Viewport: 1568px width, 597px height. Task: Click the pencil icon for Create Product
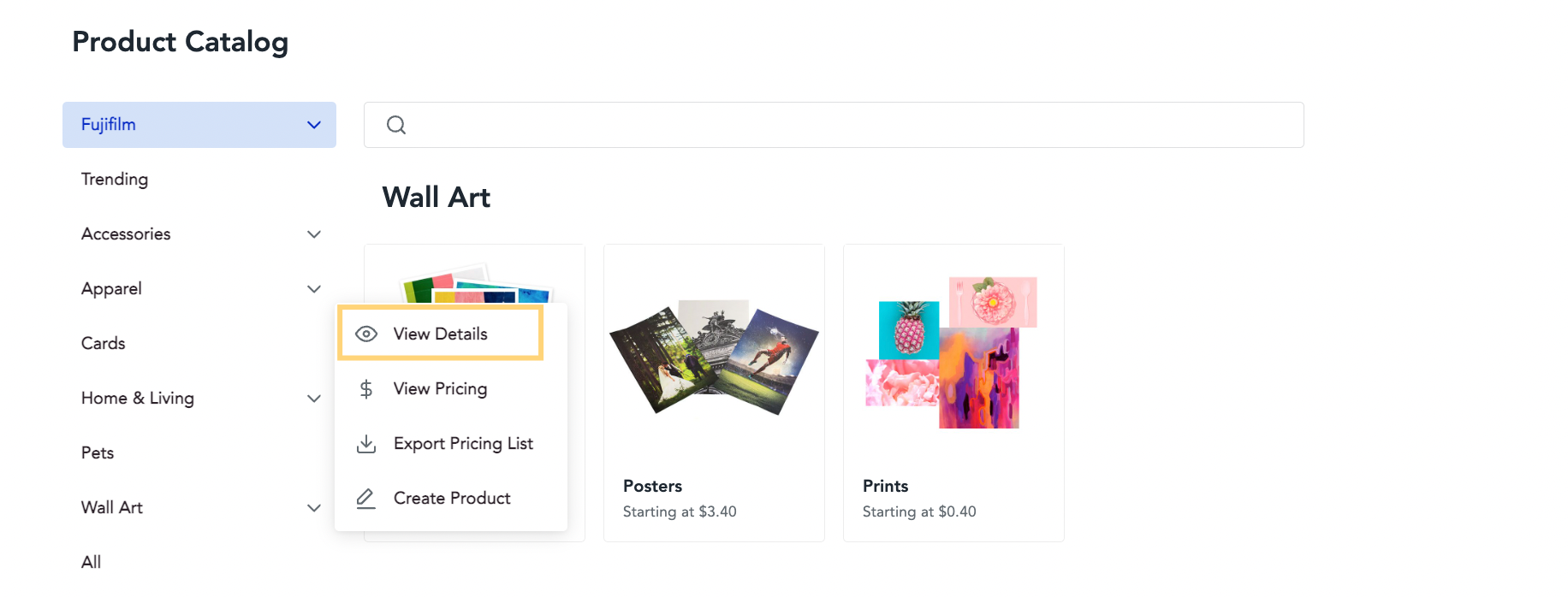point(366,499)
